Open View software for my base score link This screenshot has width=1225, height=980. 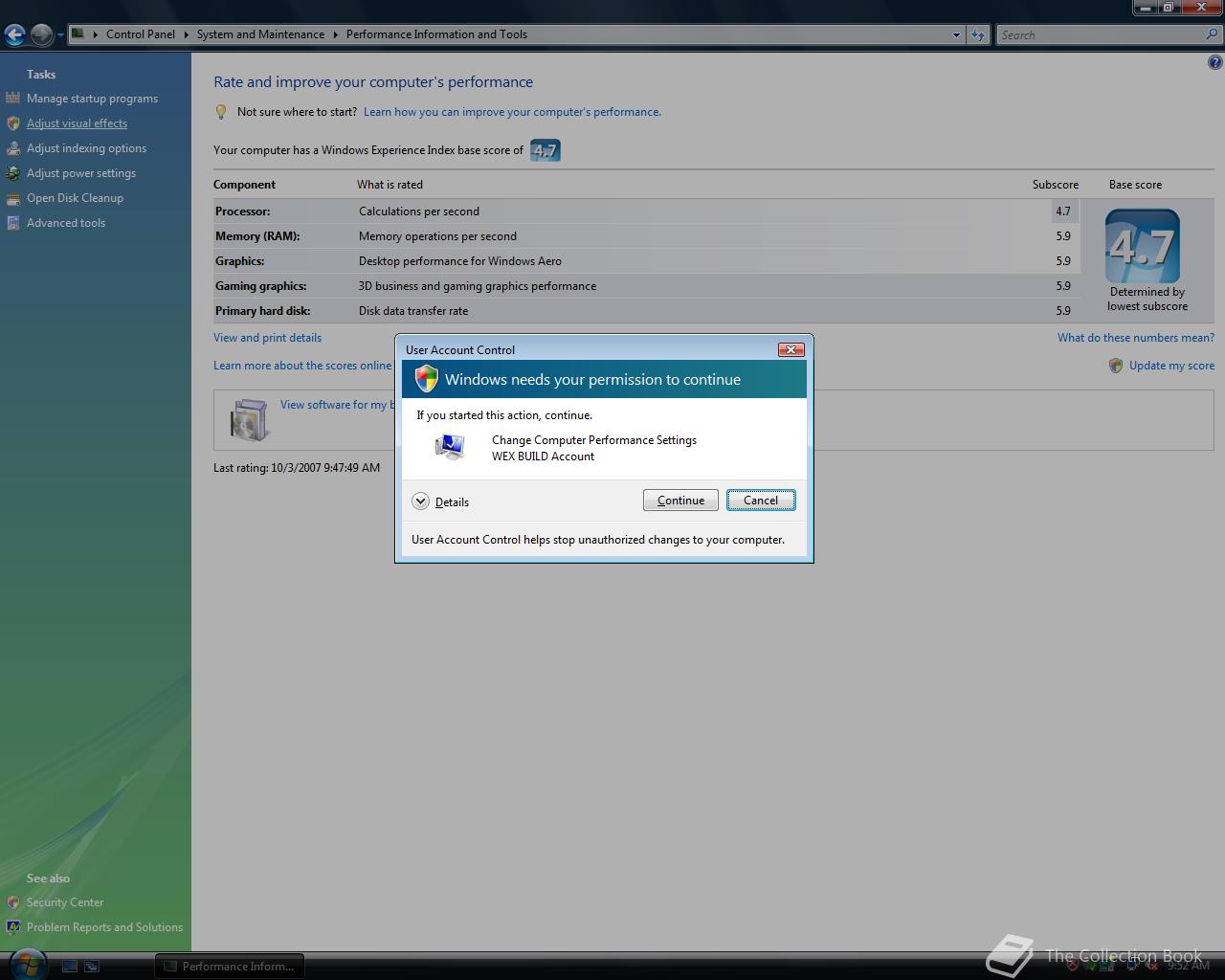[338, 405]
